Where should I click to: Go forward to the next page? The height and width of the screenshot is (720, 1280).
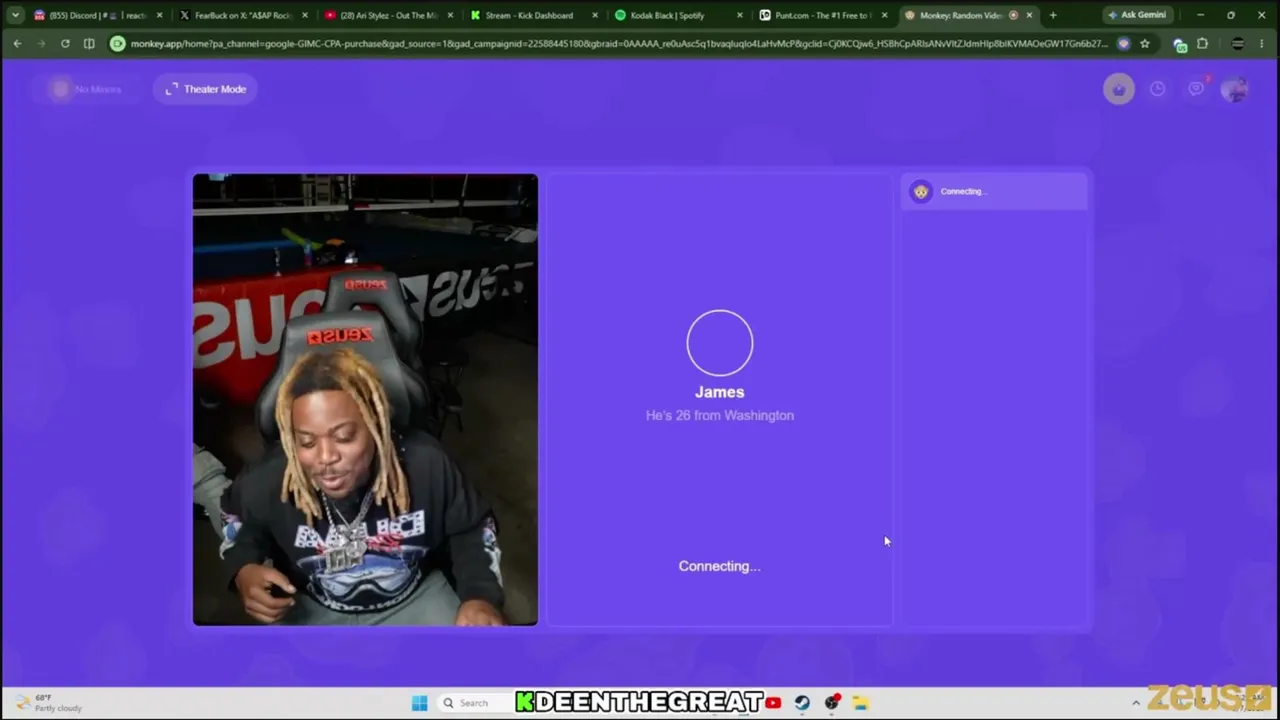41,44
